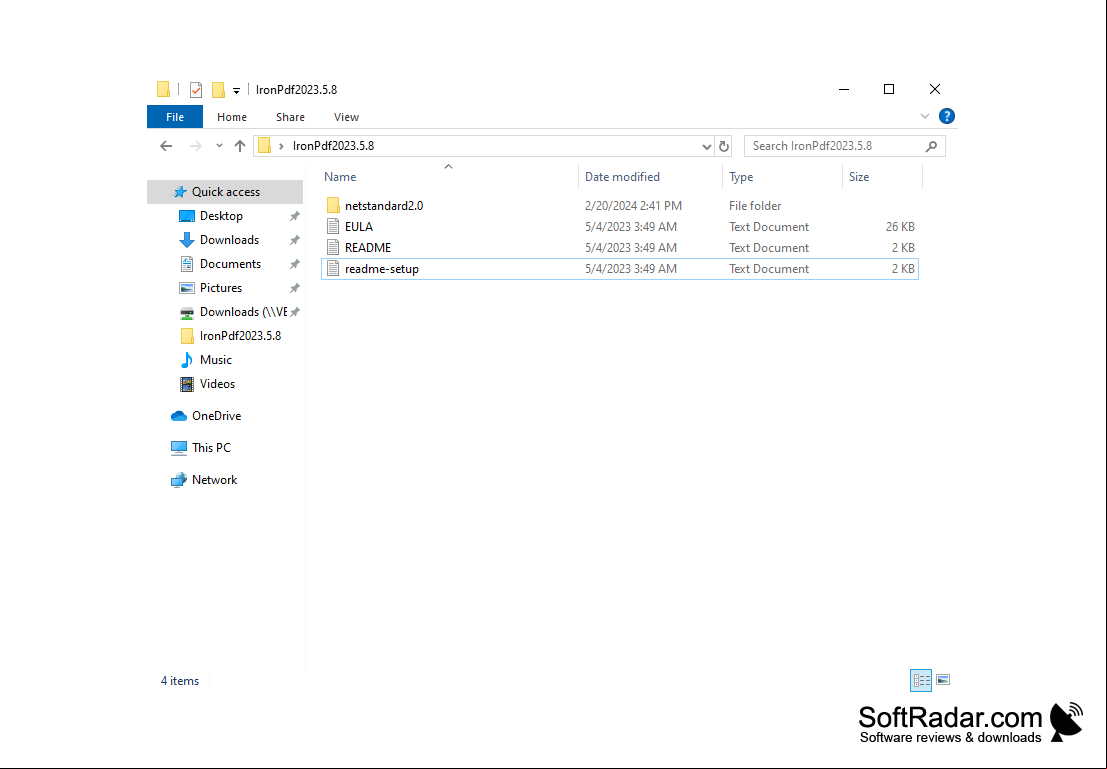Open Music in the navigation pane
The width and height of the screenshot is (1107, 769).
coord(215,360)
